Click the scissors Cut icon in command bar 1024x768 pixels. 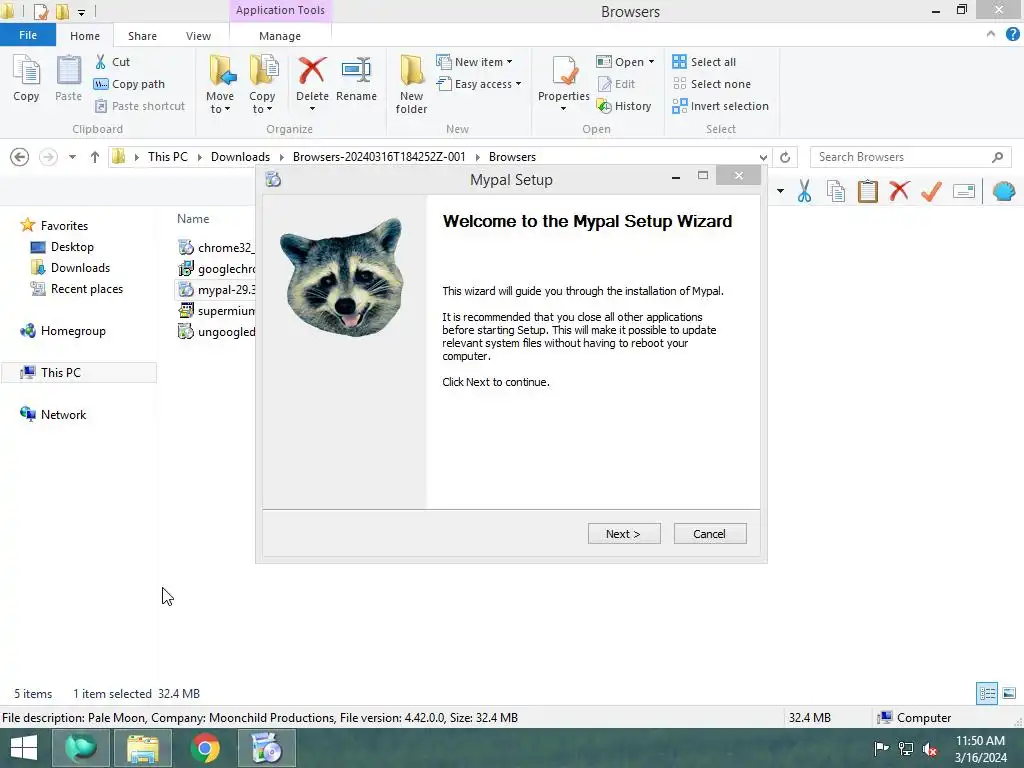(x=805, y=191)
